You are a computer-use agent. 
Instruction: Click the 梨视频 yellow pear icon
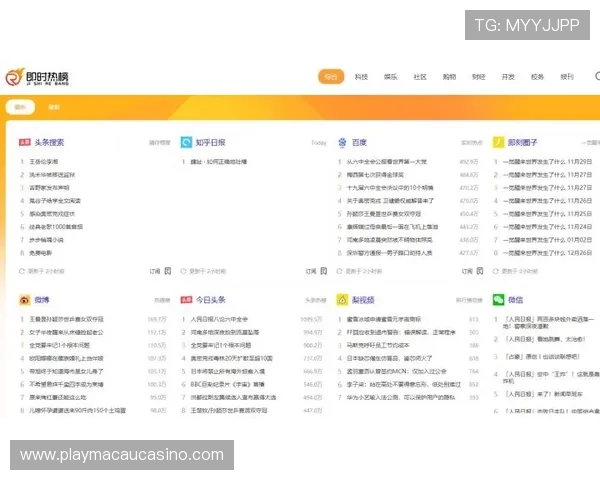coord(342,300)
